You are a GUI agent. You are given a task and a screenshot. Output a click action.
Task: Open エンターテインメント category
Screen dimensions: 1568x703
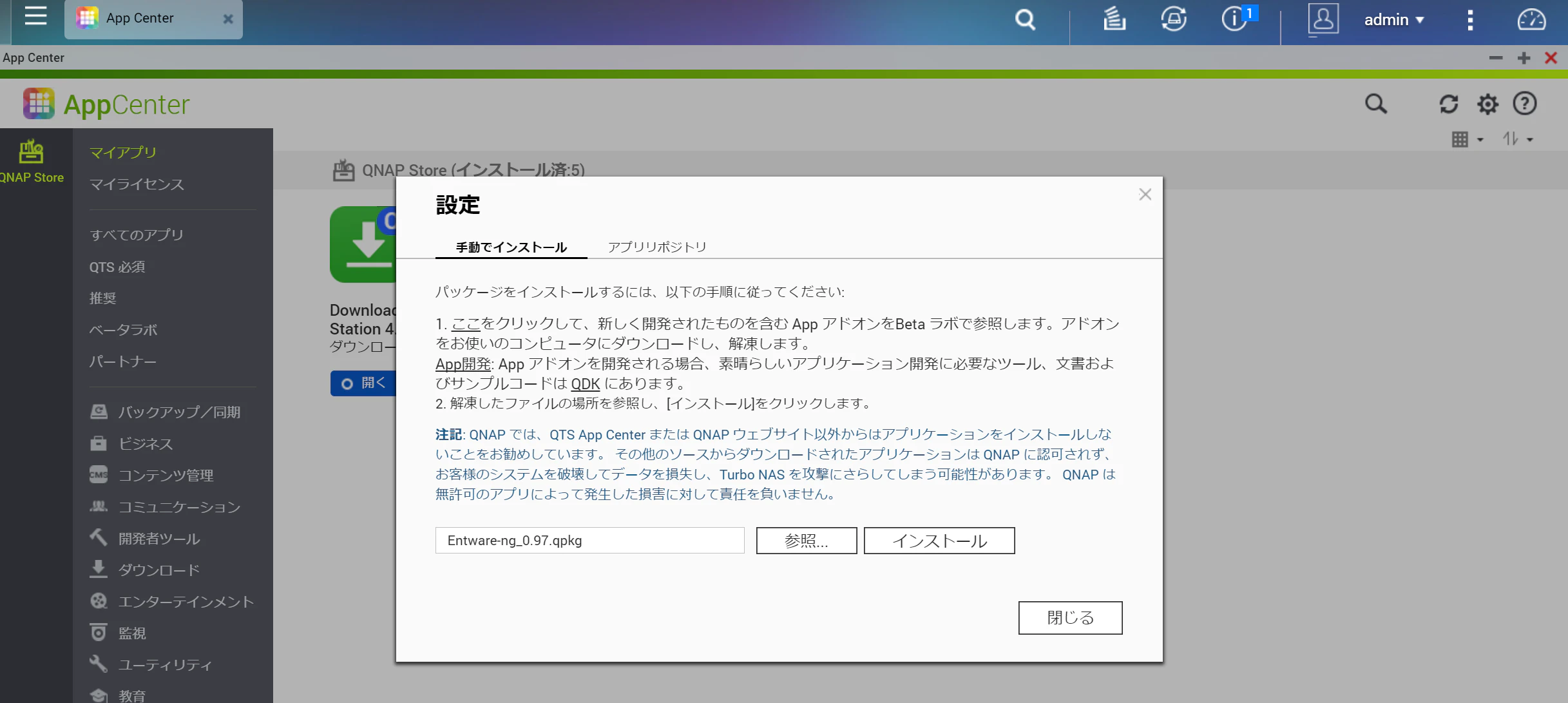coord(172,601)
